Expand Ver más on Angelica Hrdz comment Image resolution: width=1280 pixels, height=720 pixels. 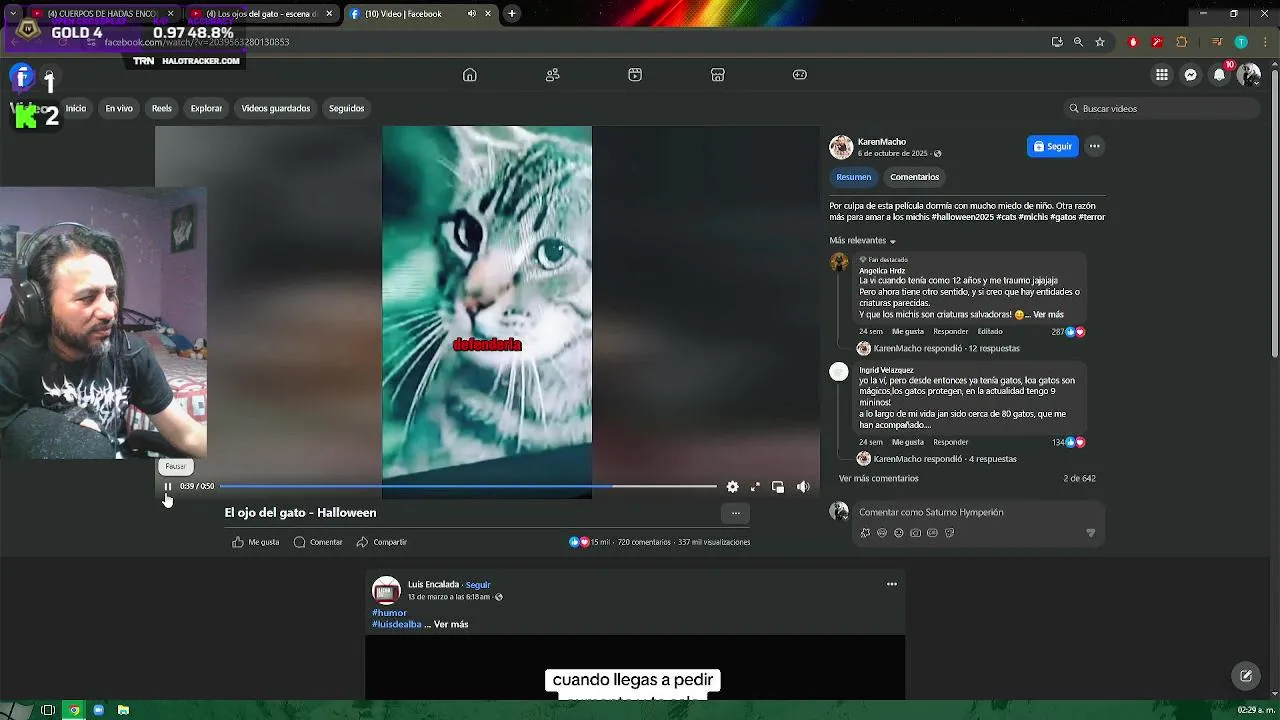[1049, 315]
